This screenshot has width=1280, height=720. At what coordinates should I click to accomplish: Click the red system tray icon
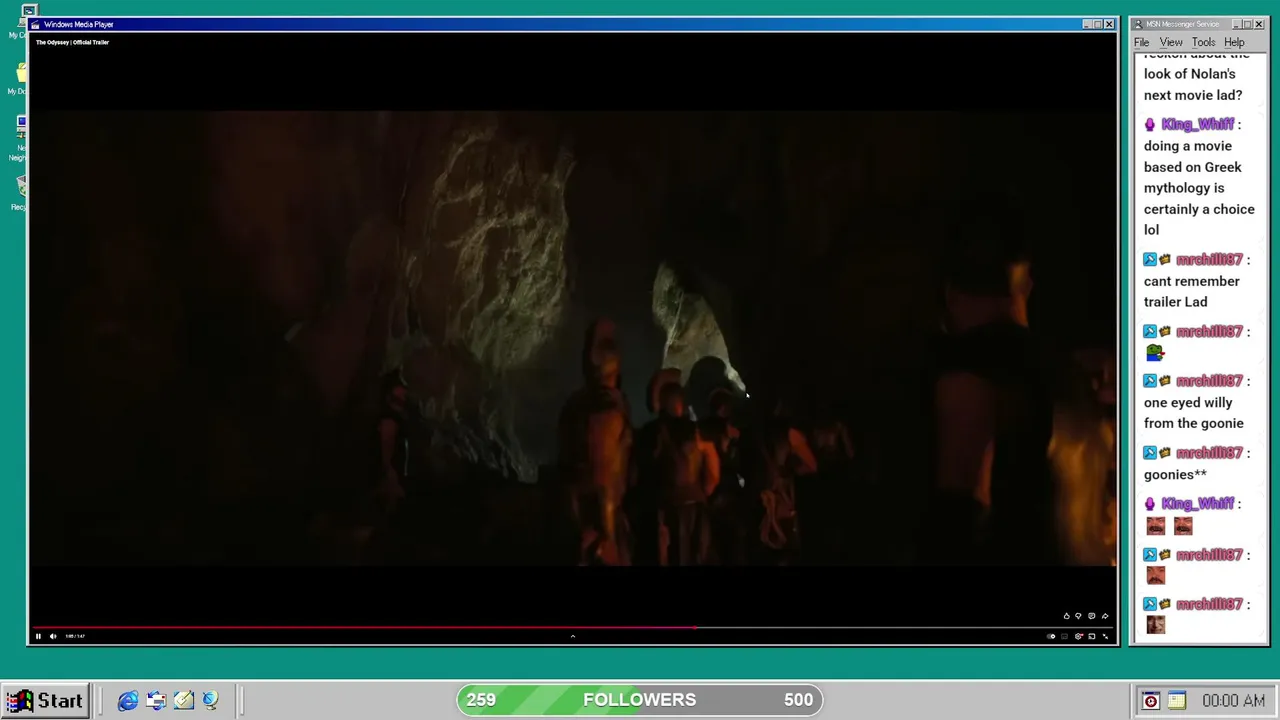(x=1151, y=701)
